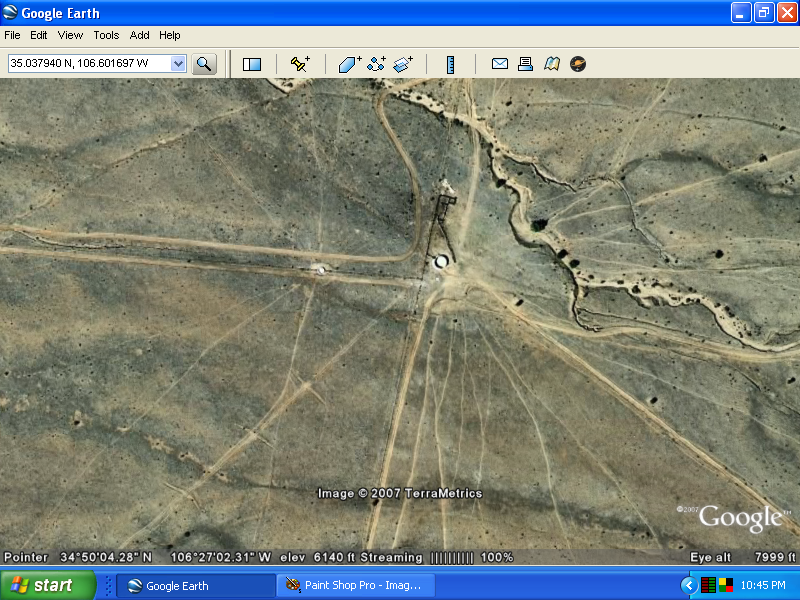The height and width of the screenshot is (600, 800).
Task: Click the pointer latitude 34°50'04.28" N
Action: coord(106,557)
